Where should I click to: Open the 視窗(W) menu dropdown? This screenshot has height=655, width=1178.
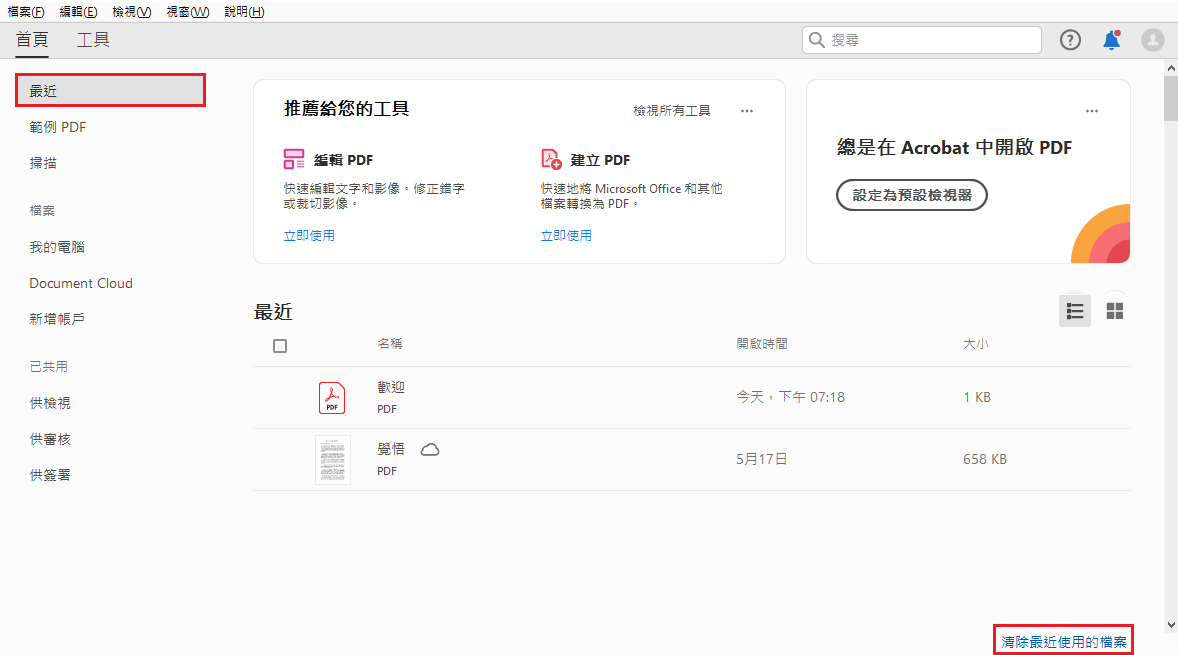(x=187, y=11)
